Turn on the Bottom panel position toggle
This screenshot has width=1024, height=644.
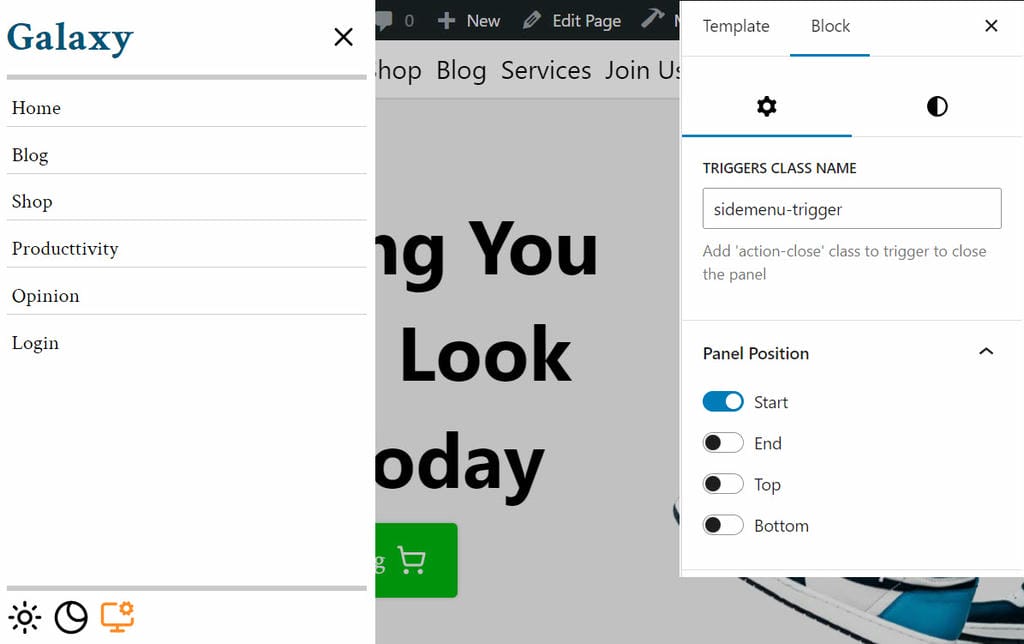[x=723, y=525]
